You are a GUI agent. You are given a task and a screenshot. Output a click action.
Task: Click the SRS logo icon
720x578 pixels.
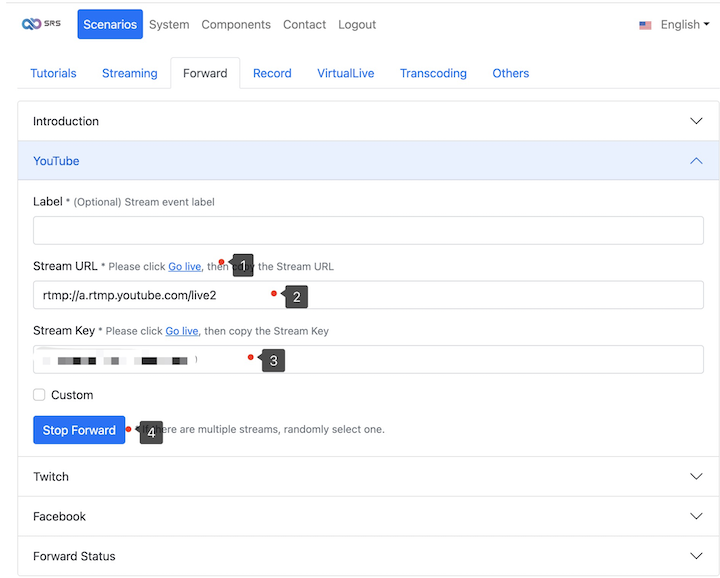coord(41,24)
